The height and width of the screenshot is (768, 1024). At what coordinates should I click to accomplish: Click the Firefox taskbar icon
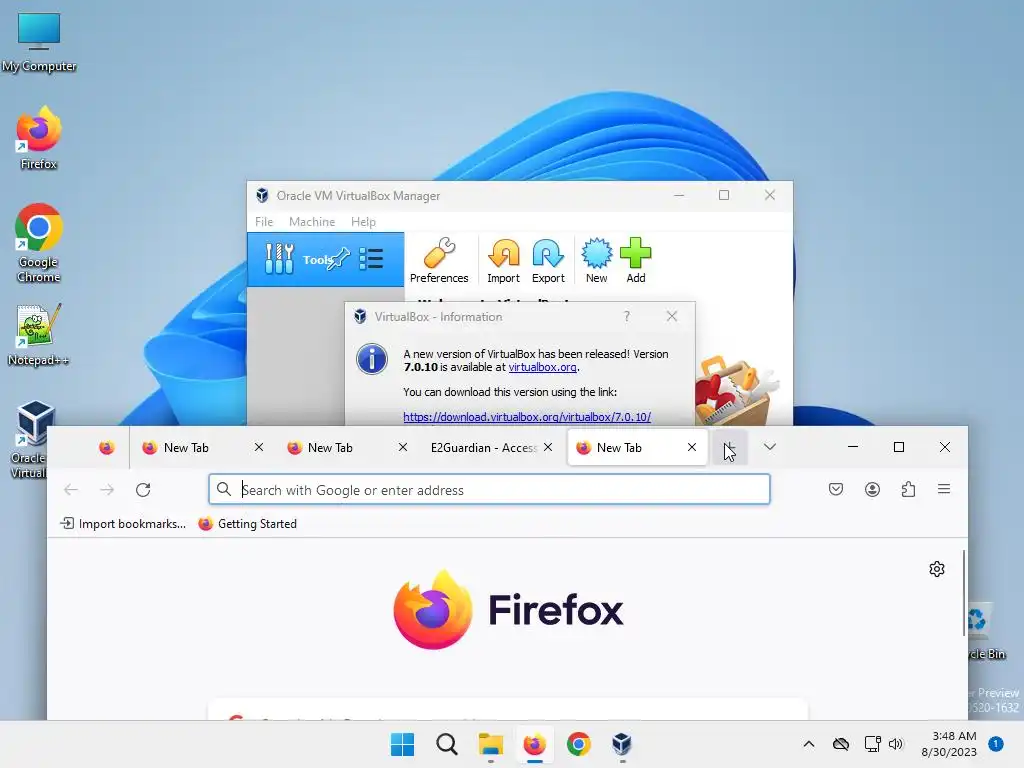[x=534, y=744]
